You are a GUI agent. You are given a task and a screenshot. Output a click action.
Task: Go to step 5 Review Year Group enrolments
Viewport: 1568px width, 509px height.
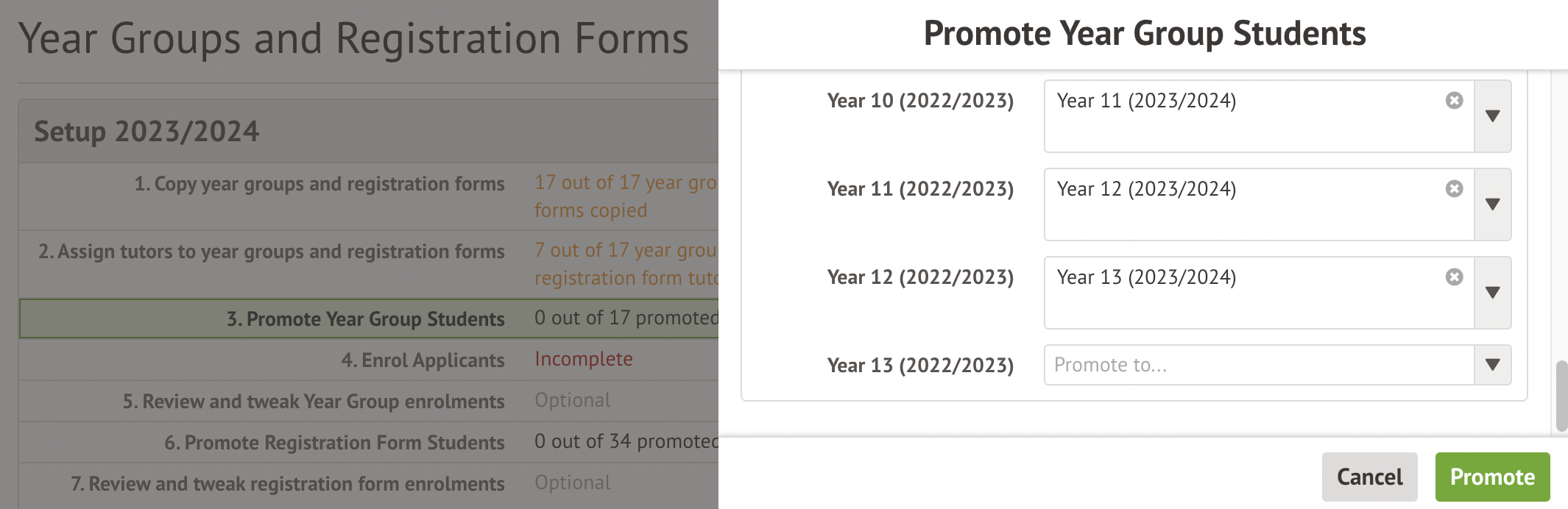pyautogui.click(x=314, y=402)
